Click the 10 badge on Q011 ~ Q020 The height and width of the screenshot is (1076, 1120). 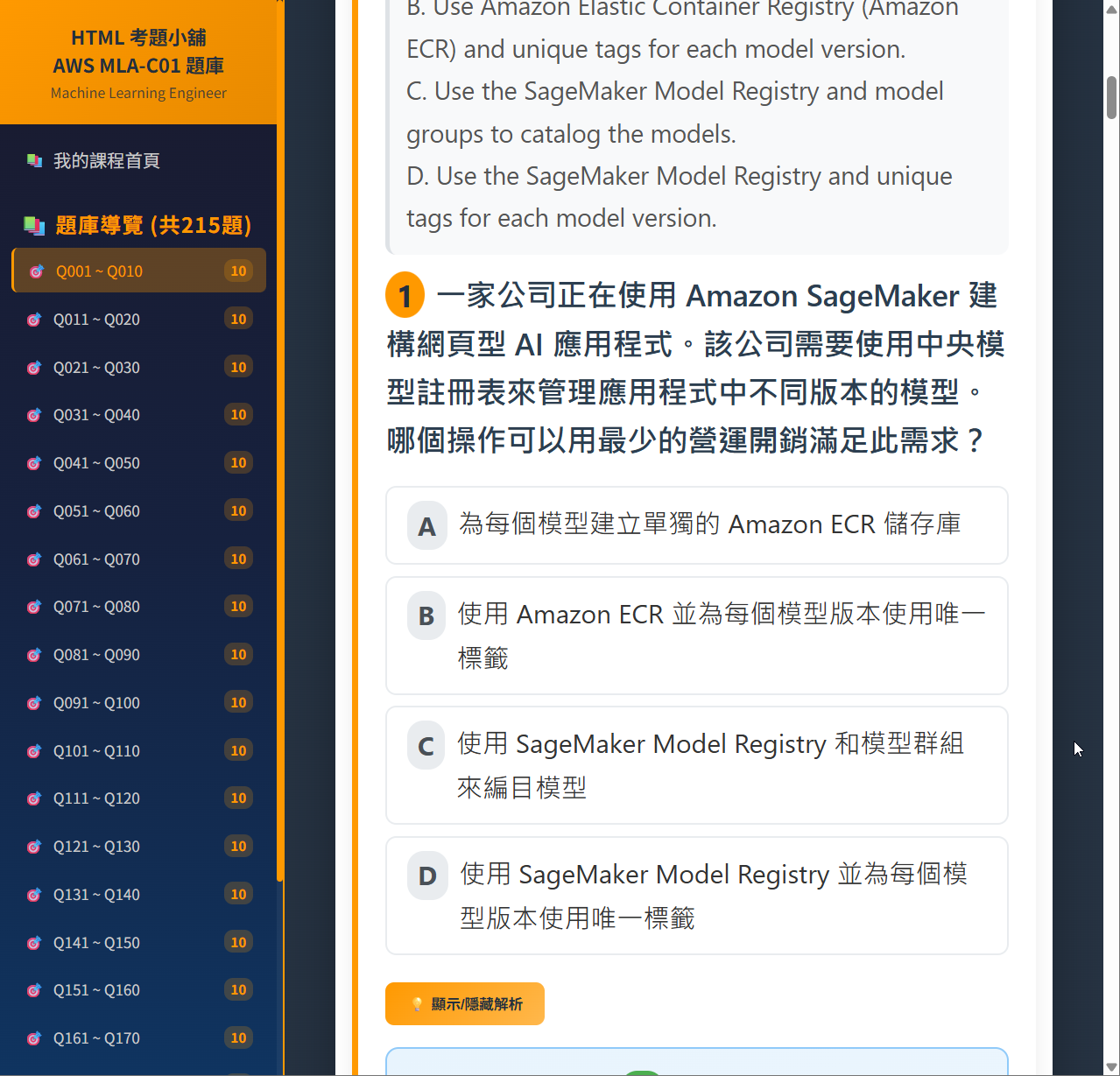238,319
